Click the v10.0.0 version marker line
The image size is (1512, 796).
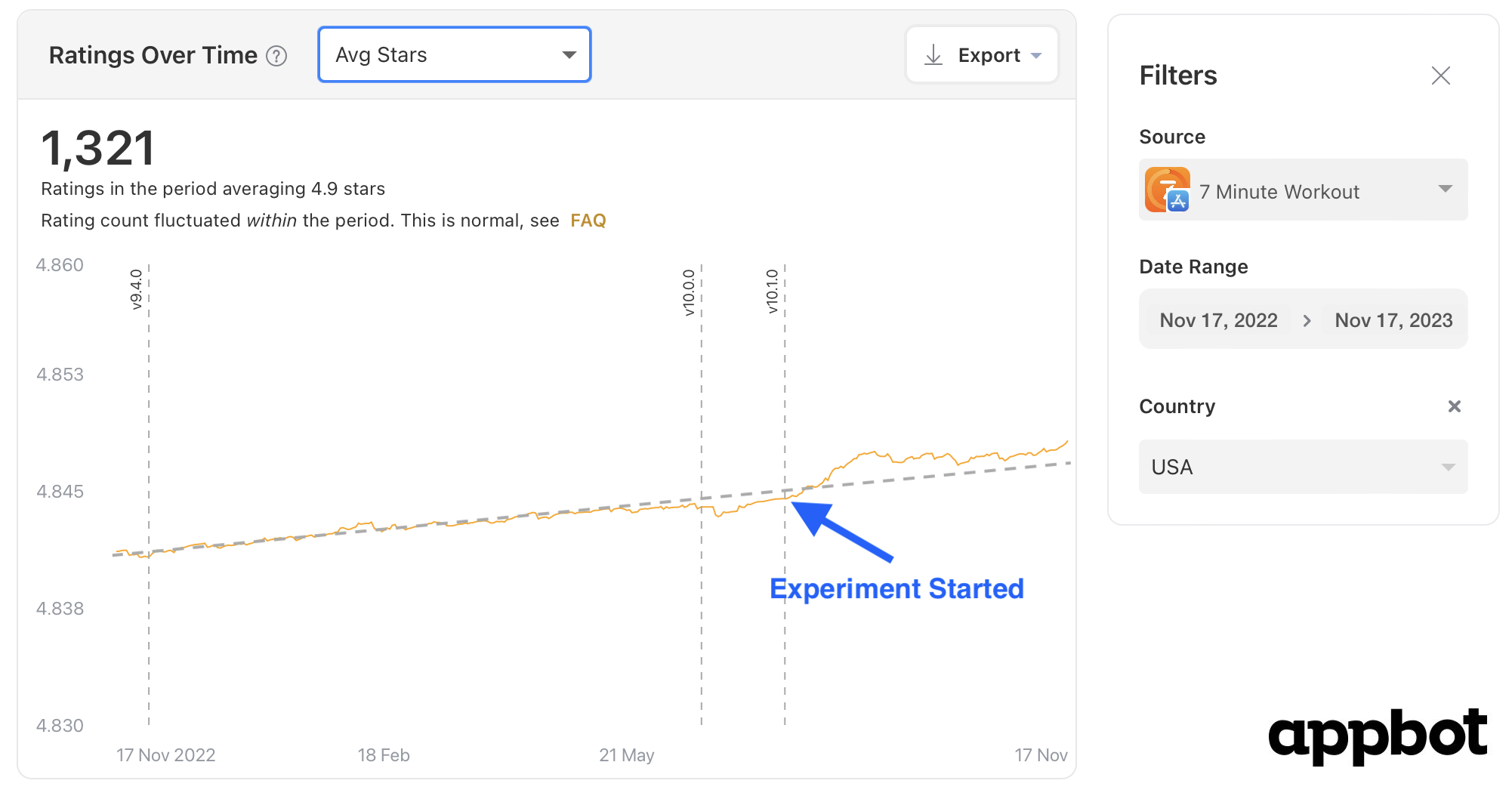(702, 495)
